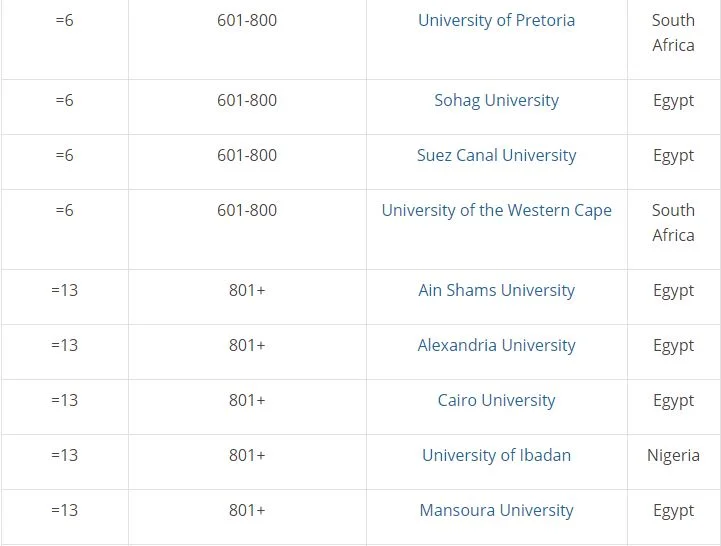Visit the Mansoura University page
The image size is (721, 546).
[496, 510]
